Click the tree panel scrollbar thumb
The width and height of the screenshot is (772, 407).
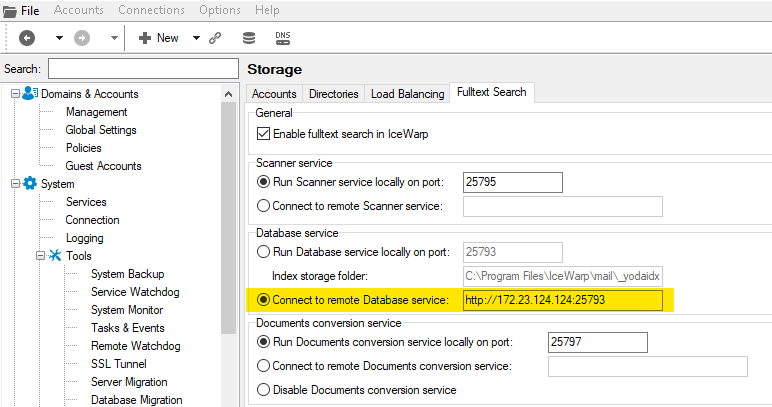pos(228,218)
